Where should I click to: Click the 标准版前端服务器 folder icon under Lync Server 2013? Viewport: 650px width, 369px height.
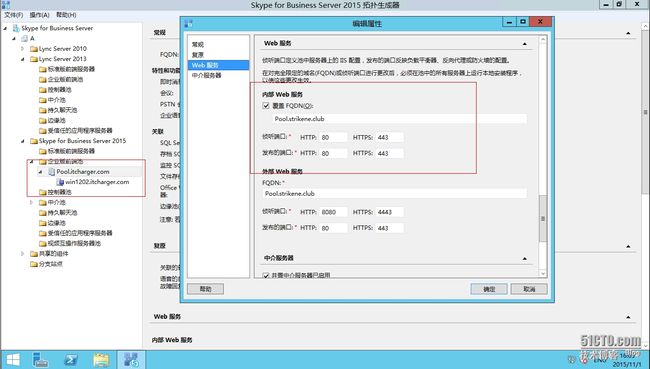point(43,69)
